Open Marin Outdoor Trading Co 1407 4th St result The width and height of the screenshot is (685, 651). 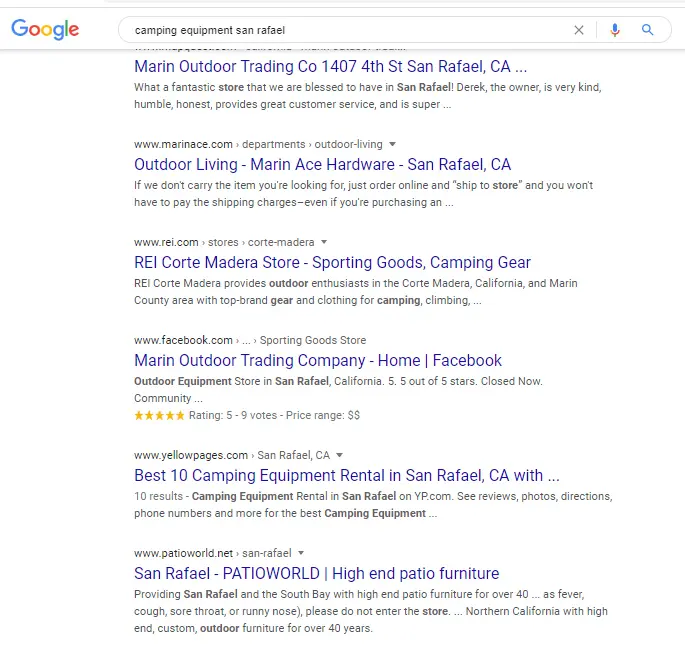click(x=331, y=66)
